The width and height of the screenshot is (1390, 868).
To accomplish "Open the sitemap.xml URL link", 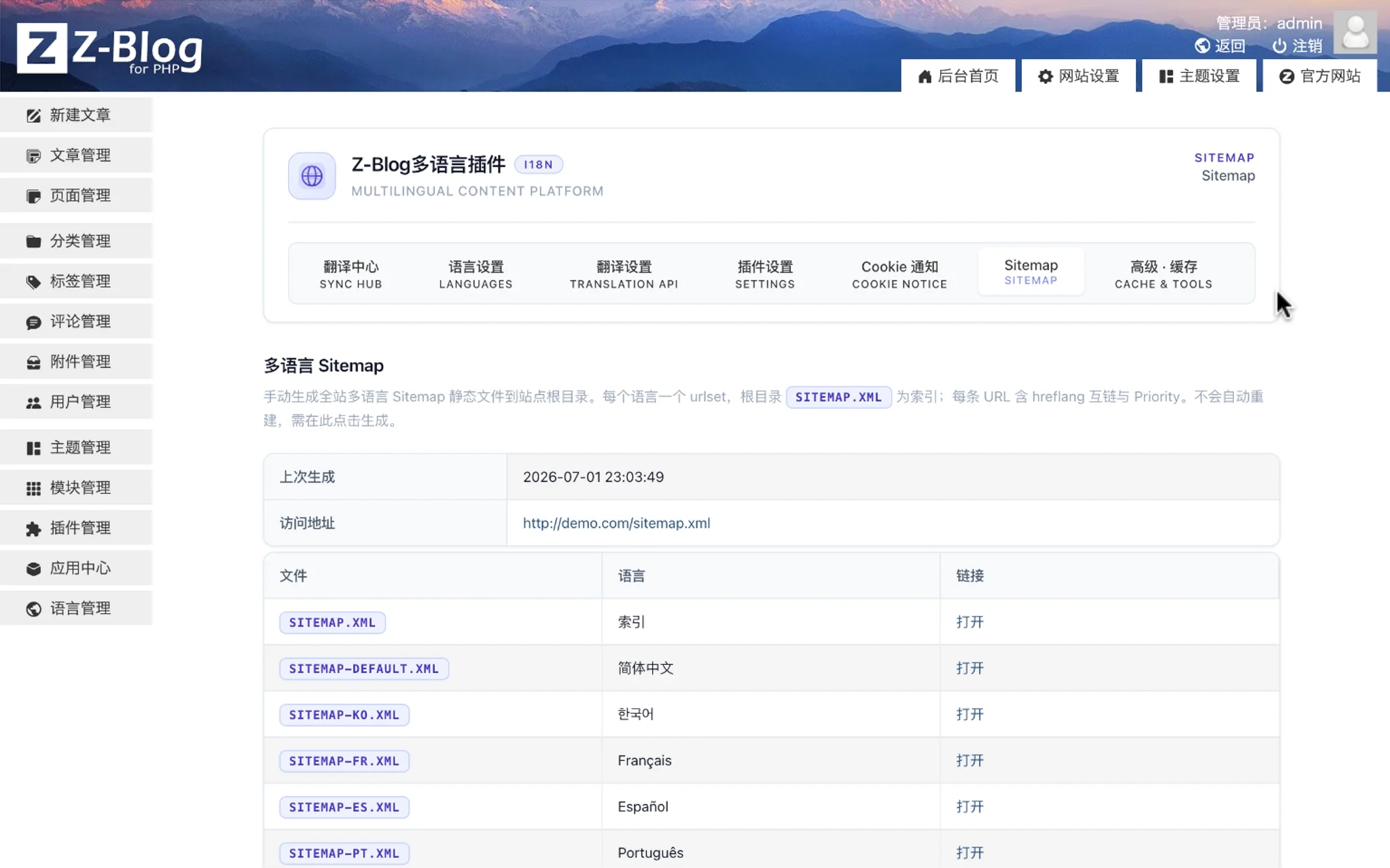I will (616, 523).
